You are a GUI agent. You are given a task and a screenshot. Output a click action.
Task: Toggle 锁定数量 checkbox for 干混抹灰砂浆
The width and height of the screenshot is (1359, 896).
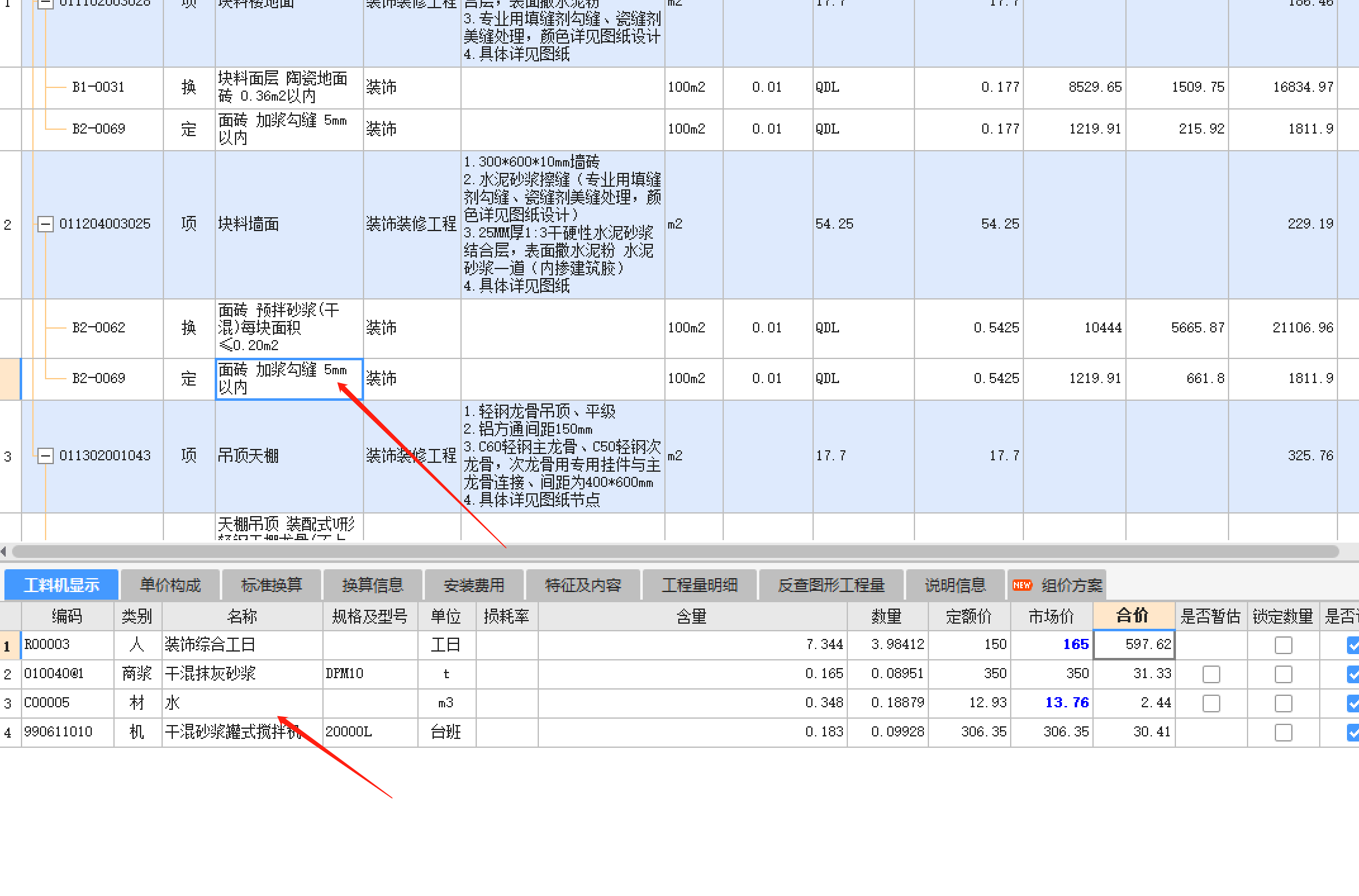click(1283, 674)
